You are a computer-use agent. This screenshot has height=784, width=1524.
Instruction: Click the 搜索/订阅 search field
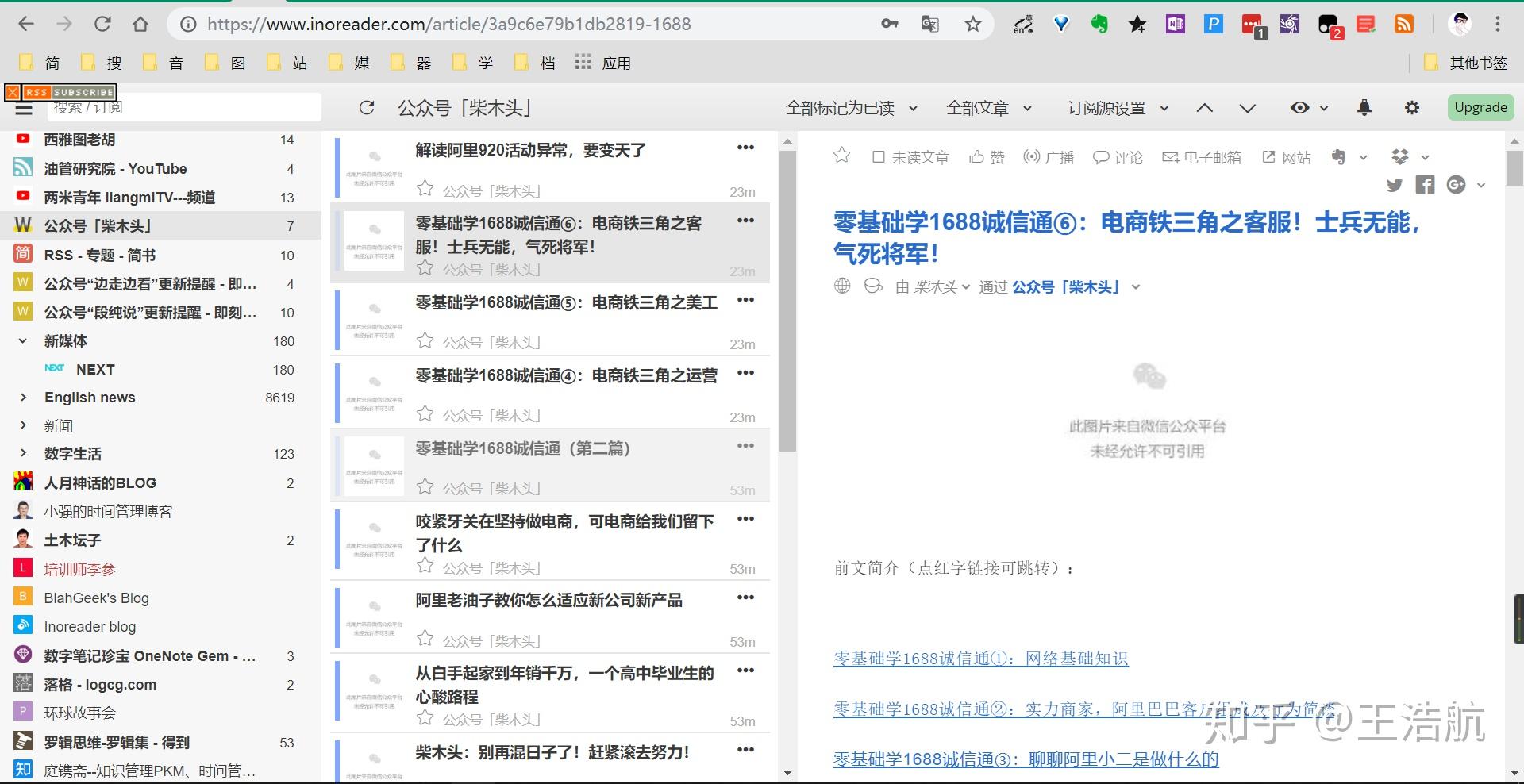click(x=184, y=107)
